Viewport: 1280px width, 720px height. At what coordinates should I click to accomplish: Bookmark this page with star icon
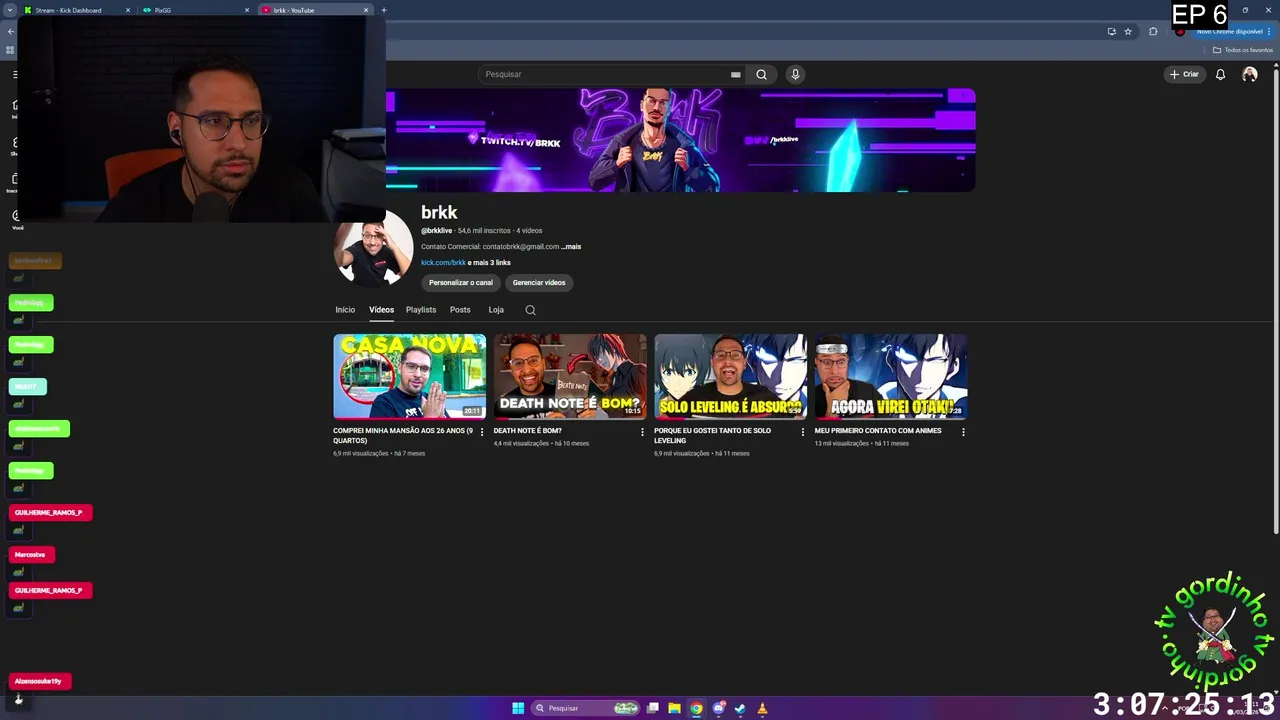(1128, 31)
